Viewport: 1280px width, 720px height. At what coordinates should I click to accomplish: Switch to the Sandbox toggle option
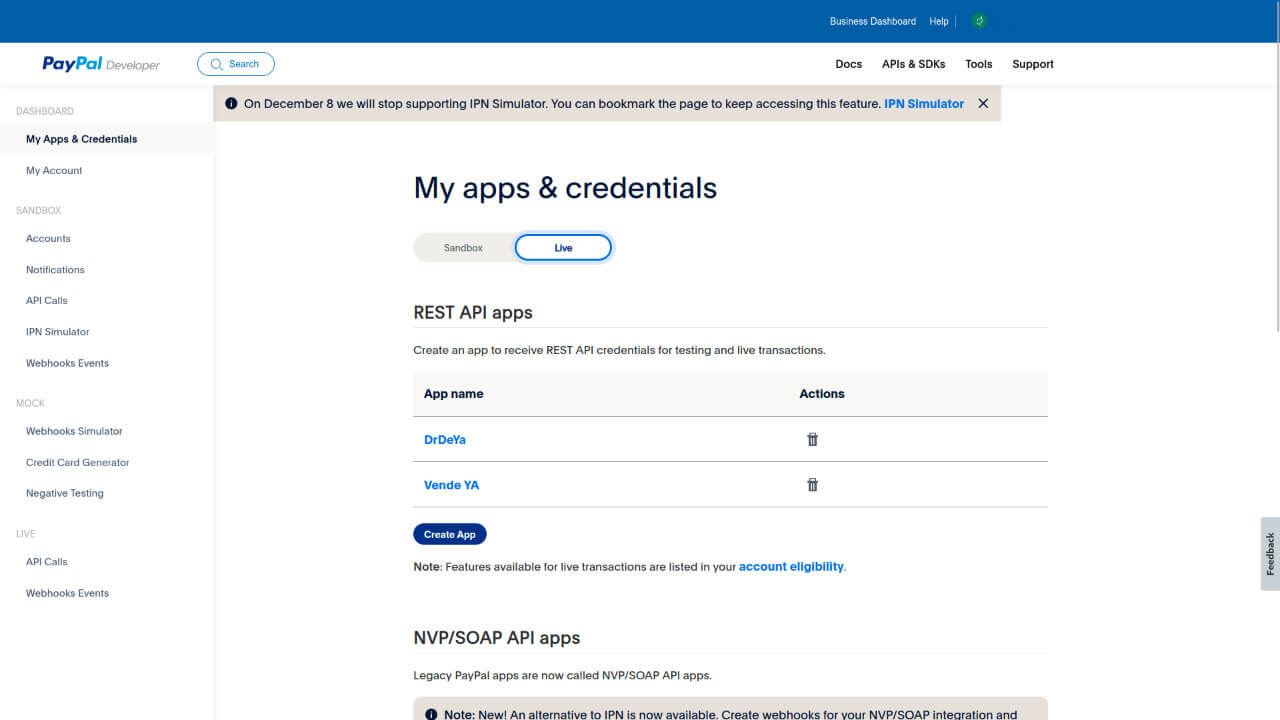coord(463,248)
